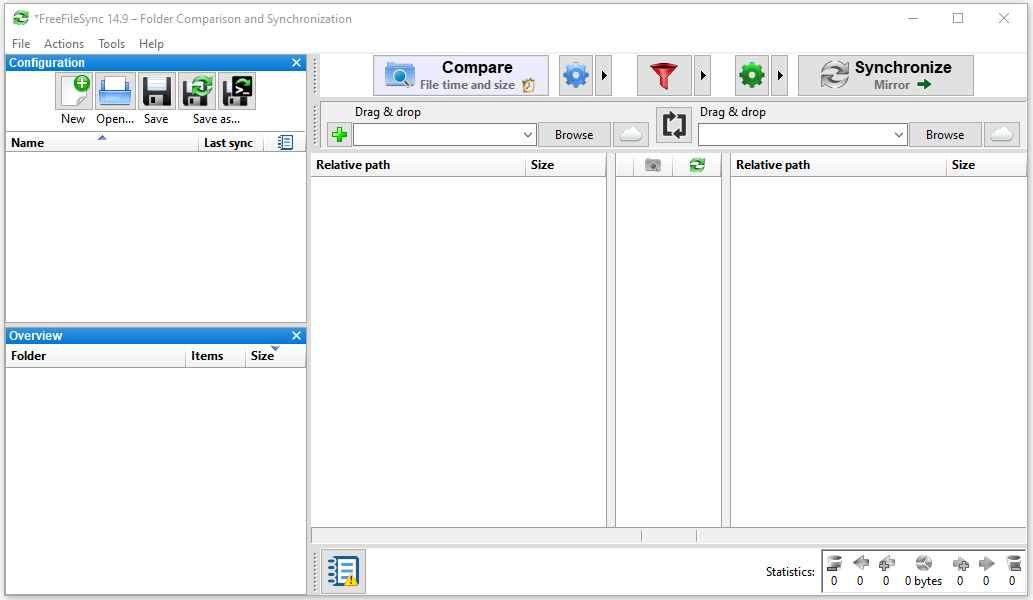Image resolution: width=1033 pixels, height=600 pixels.
Task: Select right cloud storage icon
Action: click(x=1001, y=135)
